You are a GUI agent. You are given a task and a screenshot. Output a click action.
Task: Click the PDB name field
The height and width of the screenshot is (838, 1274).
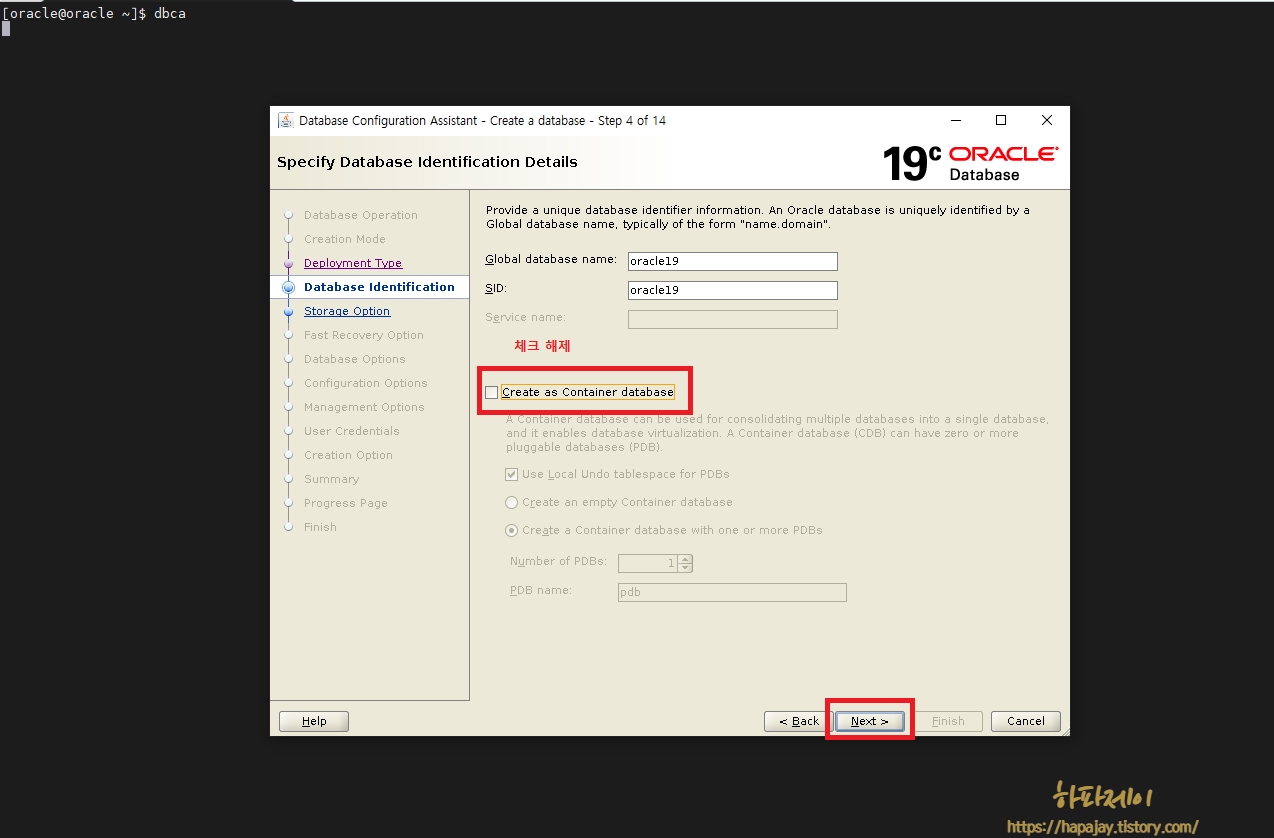click(733, 592)
